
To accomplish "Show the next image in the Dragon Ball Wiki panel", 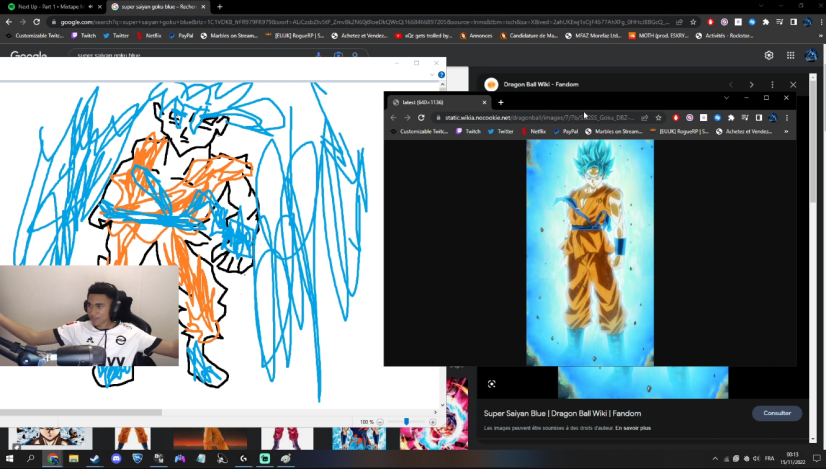I will (x=752, y=84).
